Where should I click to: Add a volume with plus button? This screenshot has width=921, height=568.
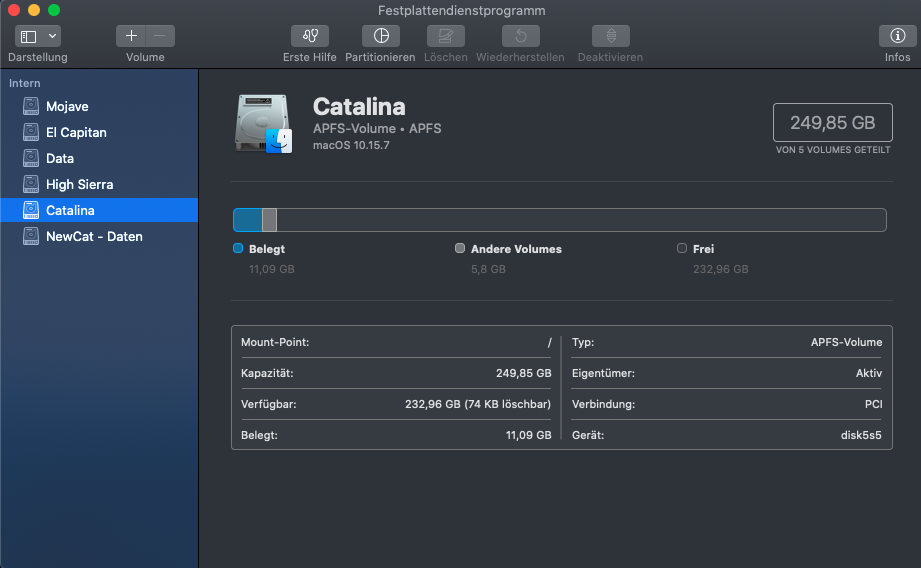[x=131, y=36]
